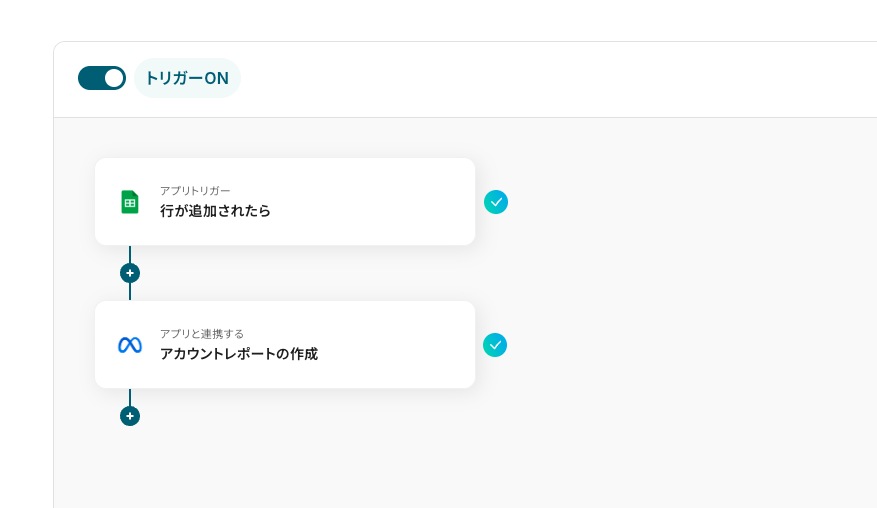Click the アプリトリガー caption text
This screenshot has height=508, width=877.
click(x=195, y=191)
